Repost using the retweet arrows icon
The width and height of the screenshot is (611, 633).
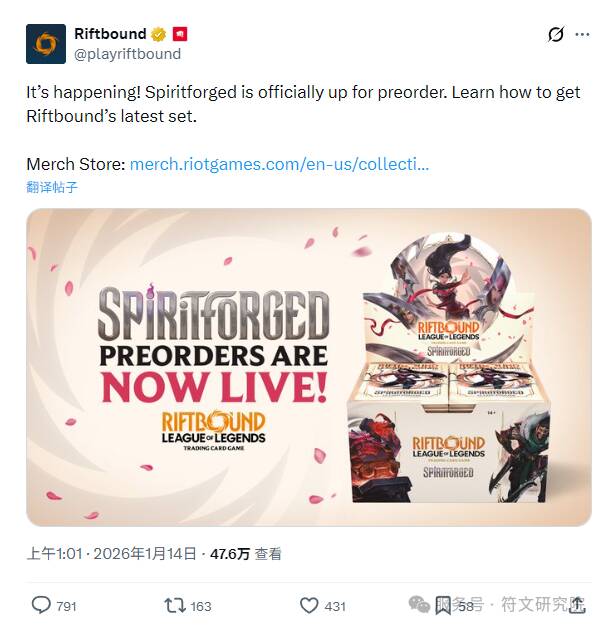(x=175, y=606)
